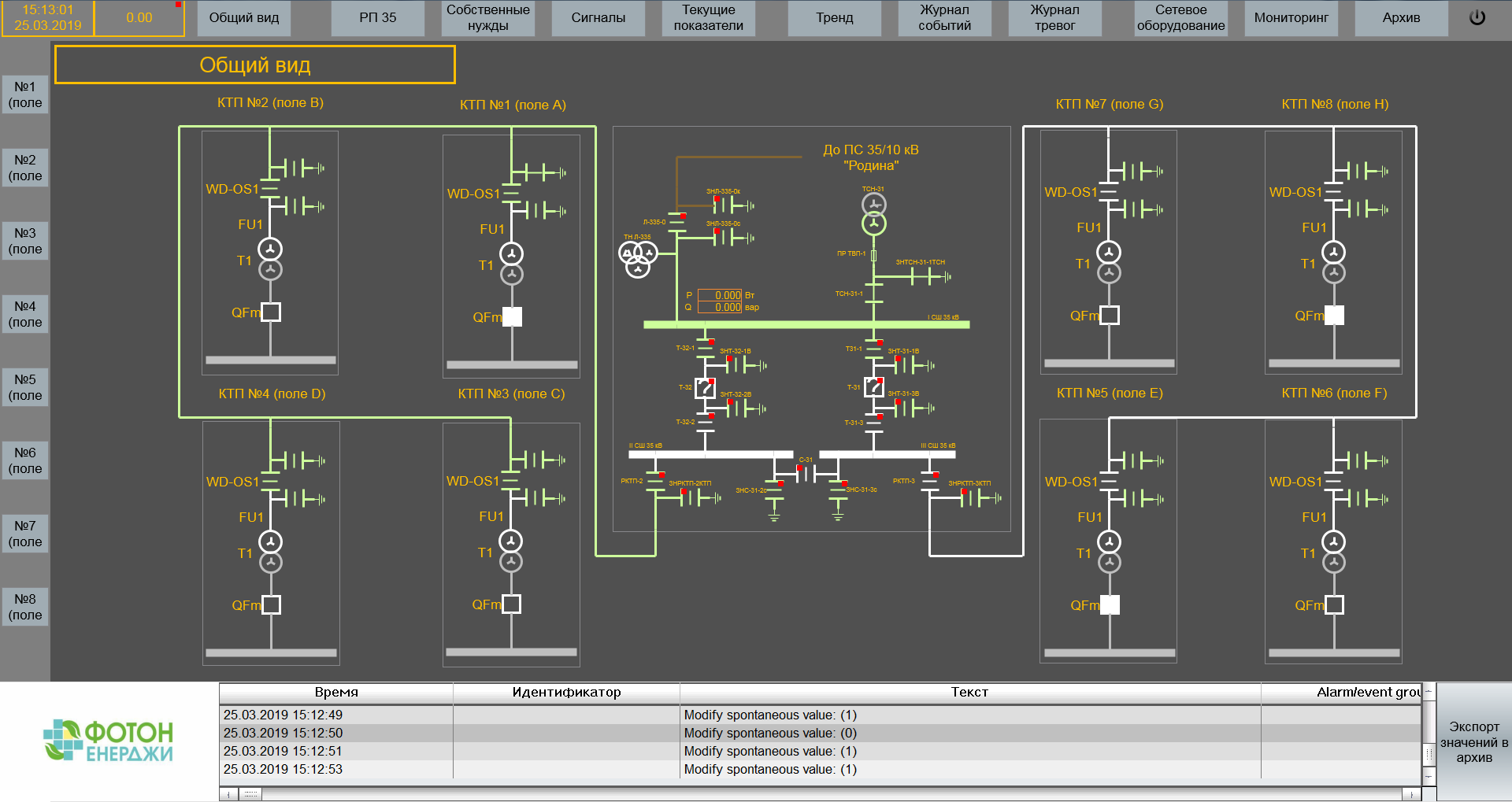Select the T-31 circuit breaker symbol
The height and width of the screenshot is (802, 1512).
873,387
